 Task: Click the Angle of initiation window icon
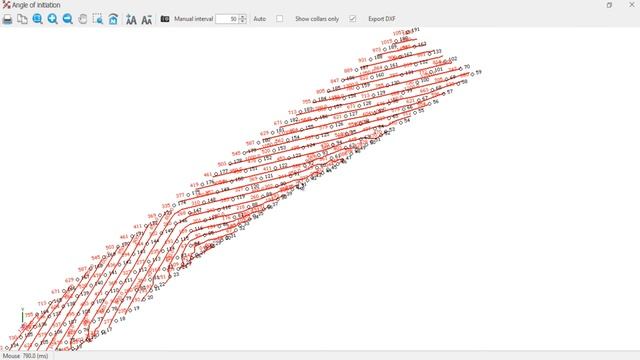(6, 5)
